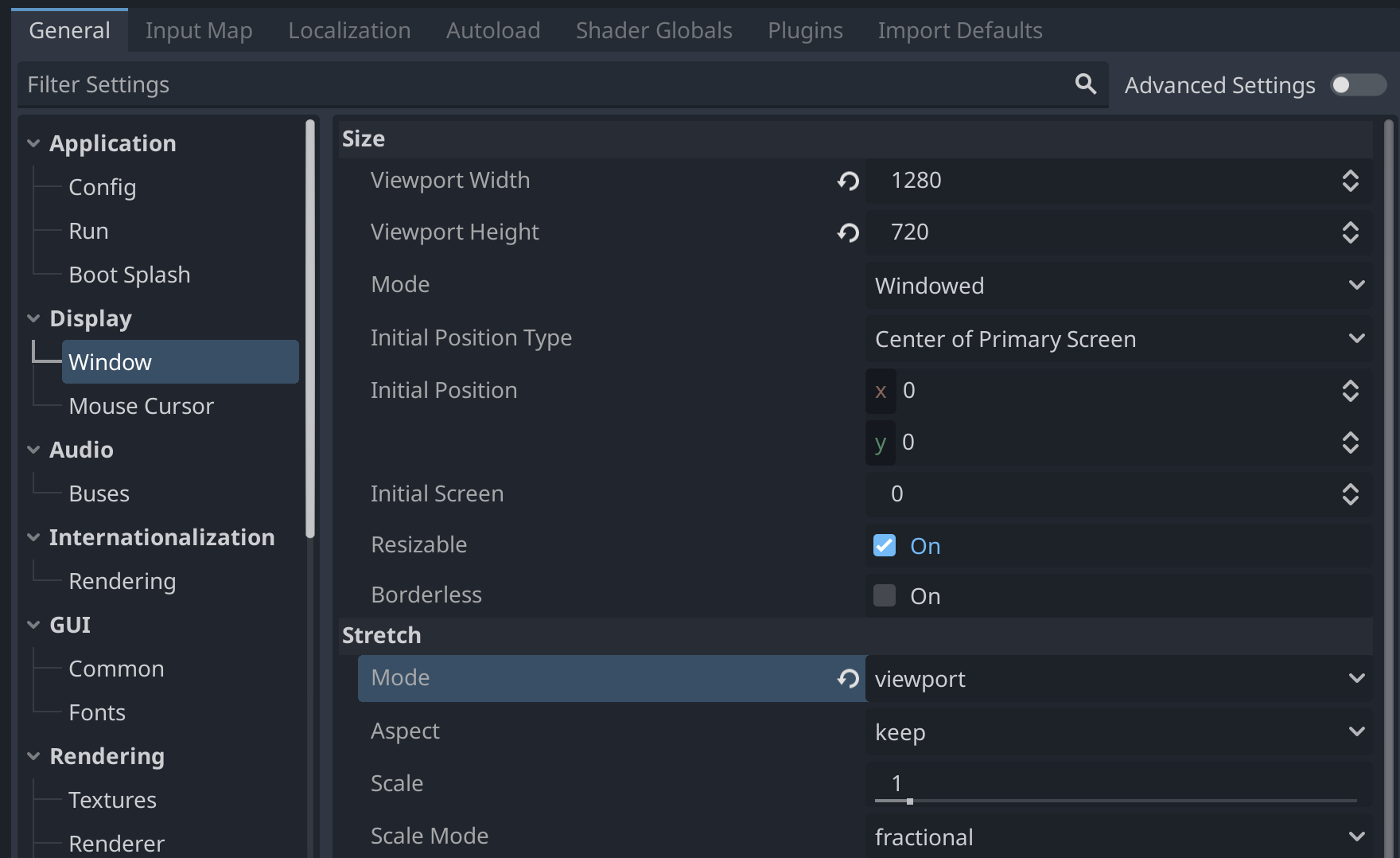Increment the Initial Position x value
1400x858 pixels.
1351,386
